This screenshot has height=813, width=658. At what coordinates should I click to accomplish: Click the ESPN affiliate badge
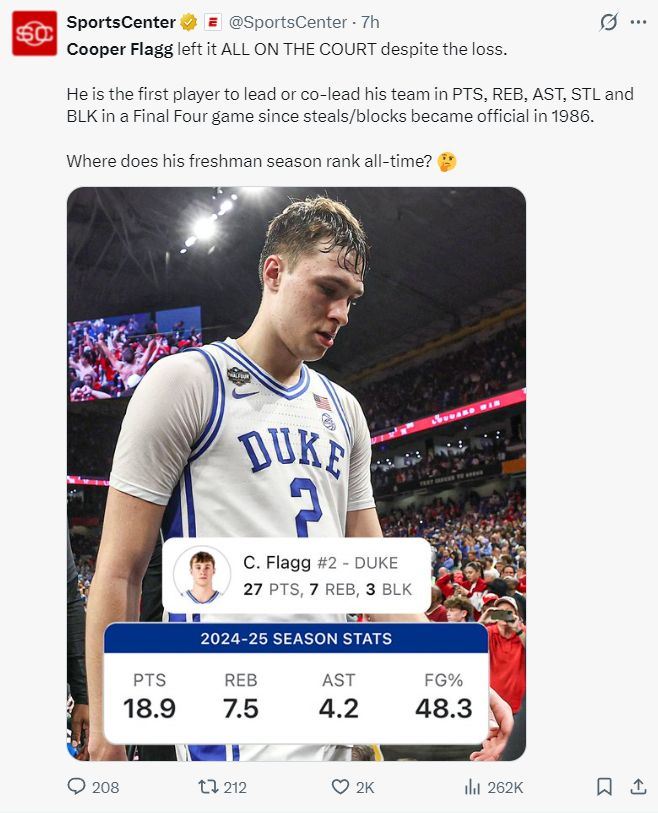(212, 22)
